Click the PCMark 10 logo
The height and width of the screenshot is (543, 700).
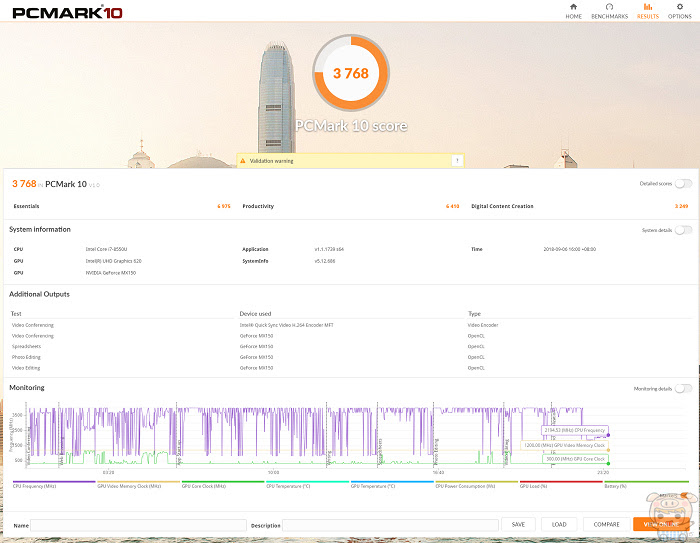click(67, 12)
